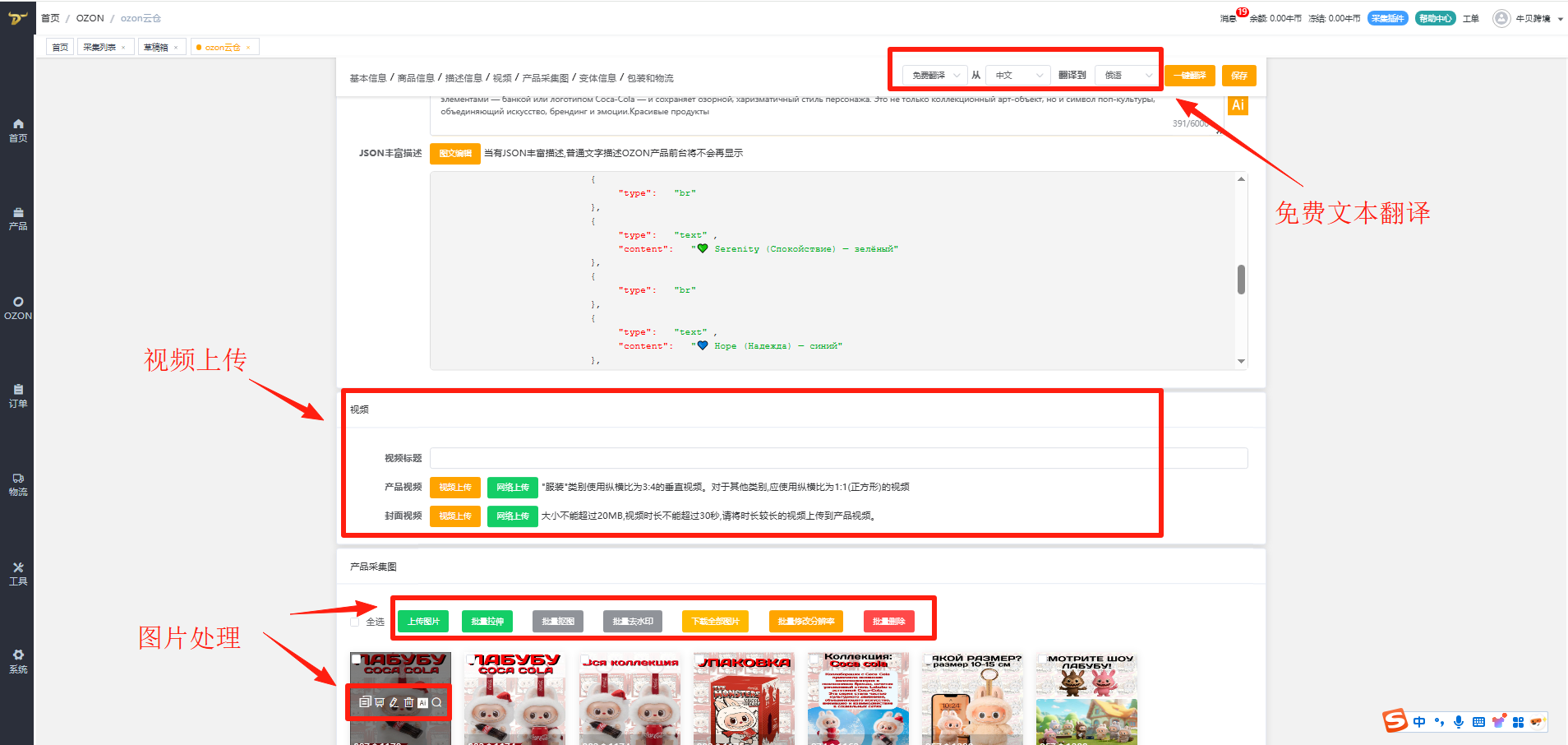The image size is (1568, 745).
Task: Jump to 商品信息 section anchor
Action: pos(416,78)
